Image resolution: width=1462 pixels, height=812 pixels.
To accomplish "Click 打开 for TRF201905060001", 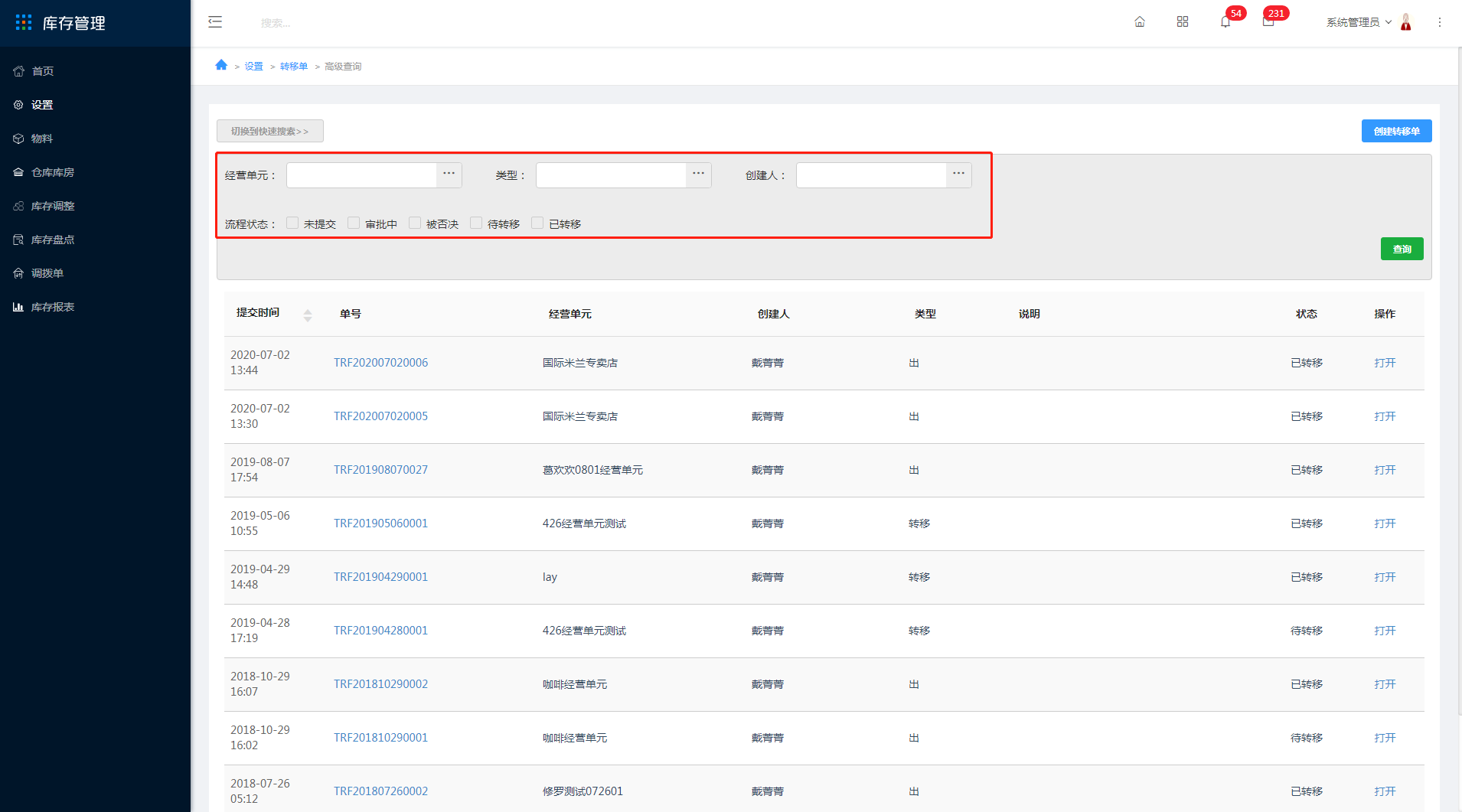I will (x=1385, y=523).
